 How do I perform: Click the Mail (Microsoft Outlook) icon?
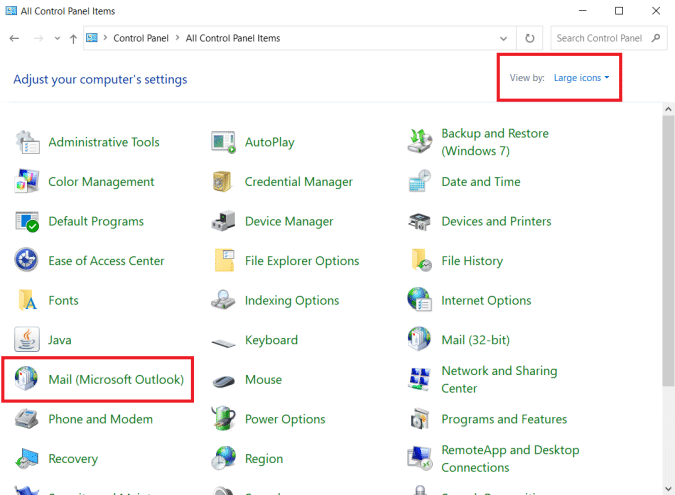26,378
